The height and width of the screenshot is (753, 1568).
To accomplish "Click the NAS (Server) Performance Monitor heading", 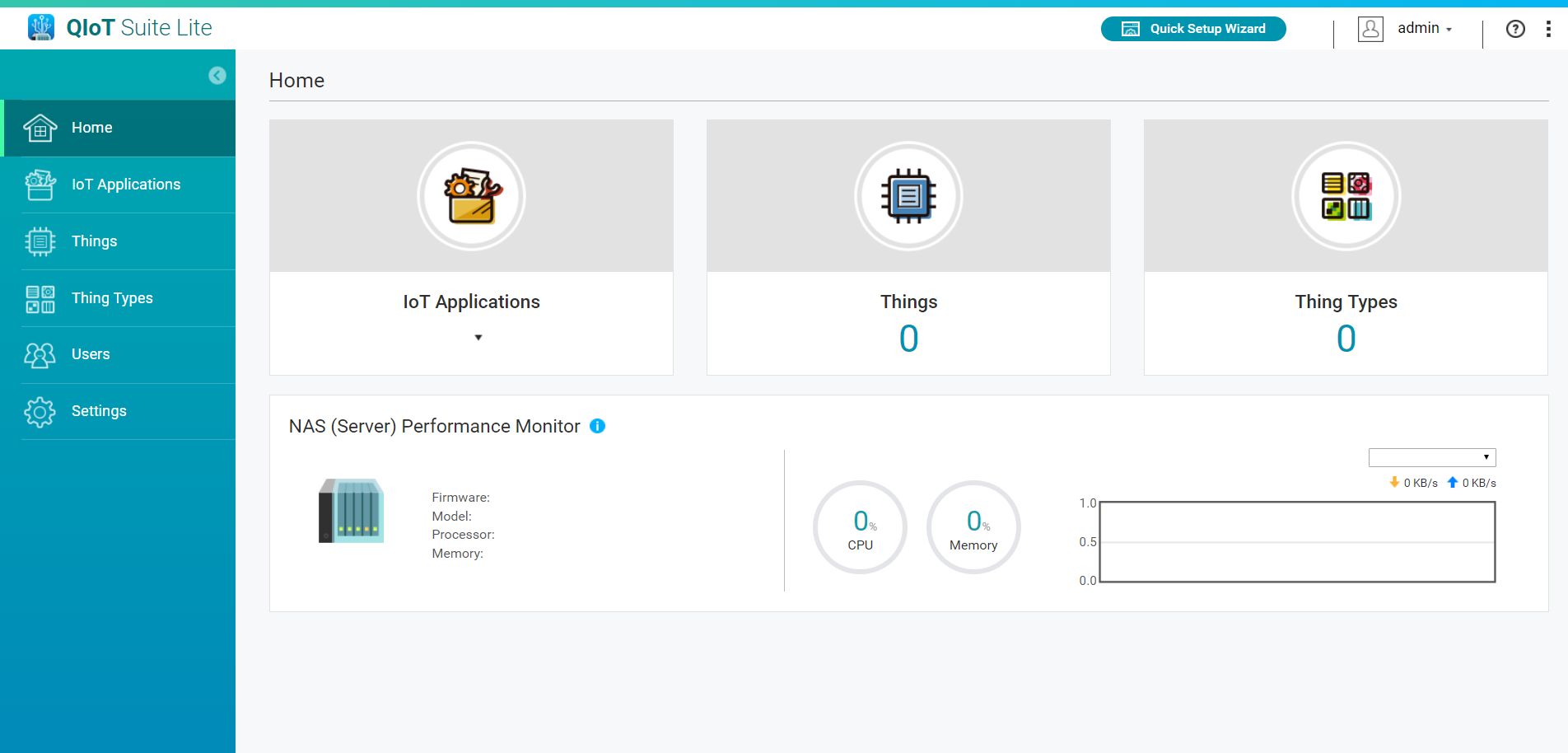I will [434, 427].
